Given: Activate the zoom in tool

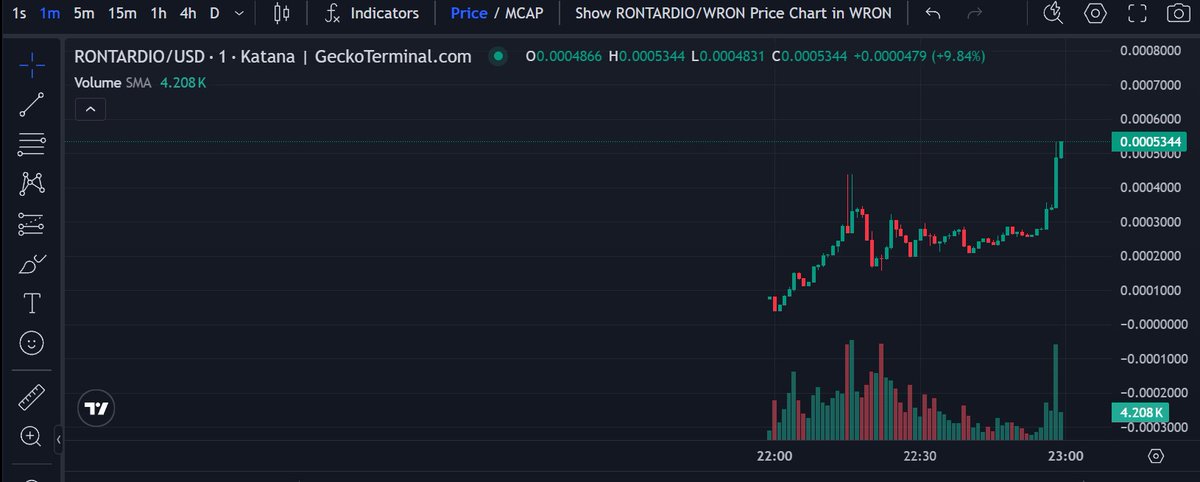Looking at the screenshot, I should pos(30,436).
